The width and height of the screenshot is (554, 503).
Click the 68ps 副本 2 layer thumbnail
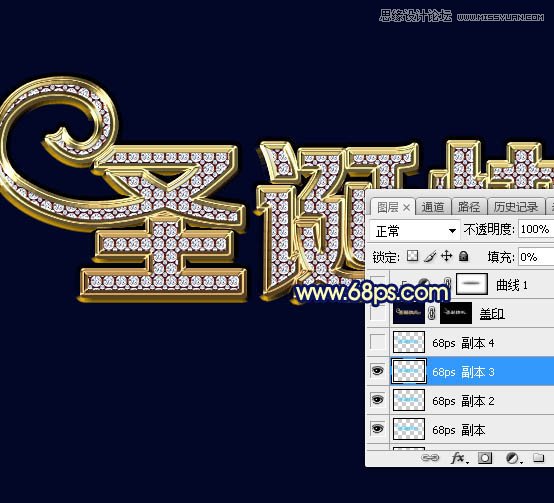(x=409, y=400)
